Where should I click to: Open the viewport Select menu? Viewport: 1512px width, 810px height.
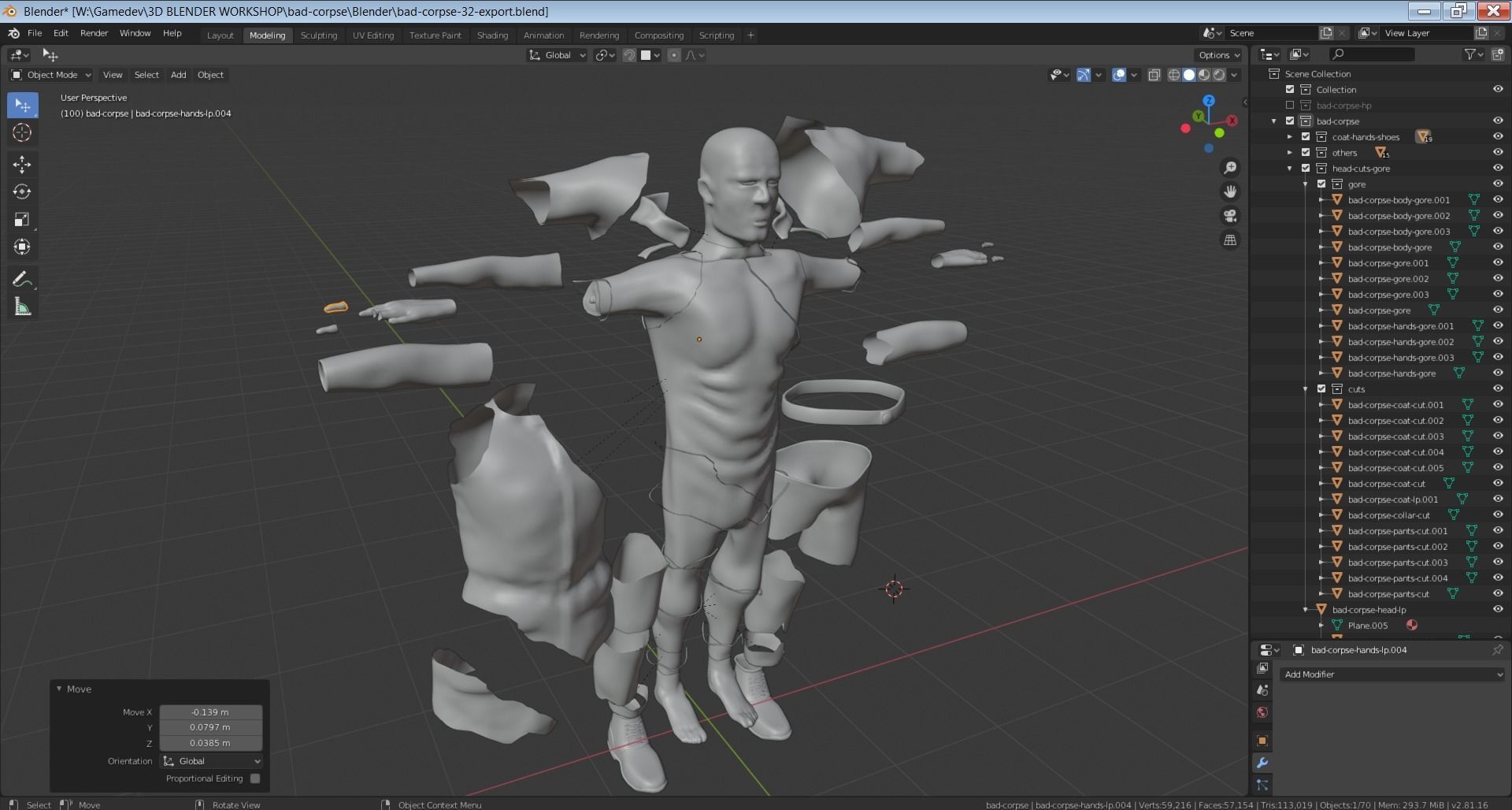pos(146,75)
